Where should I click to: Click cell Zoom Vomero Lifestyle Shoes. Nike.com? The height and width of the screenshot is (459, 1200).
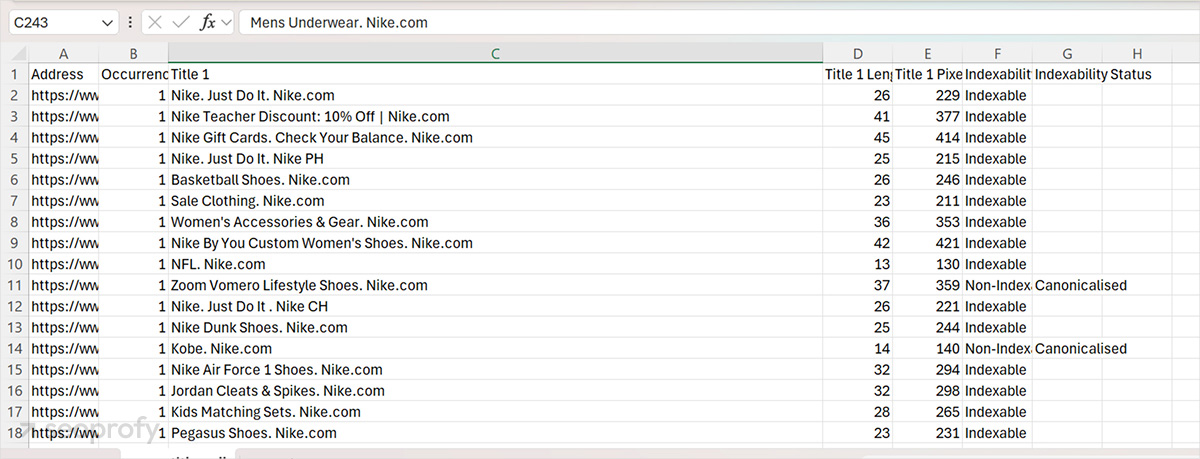click(x=495, y=285)
